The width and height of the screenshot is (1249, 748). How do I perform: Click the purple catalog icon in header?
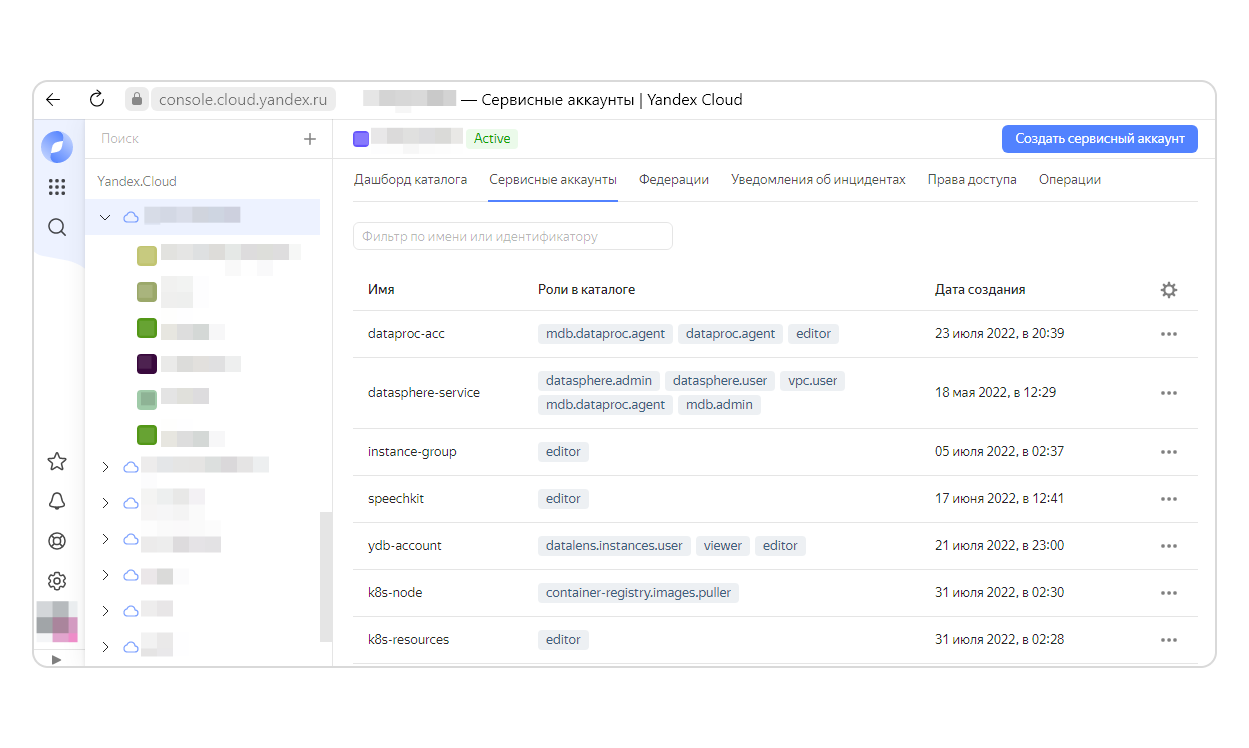[x=361, y=139]
